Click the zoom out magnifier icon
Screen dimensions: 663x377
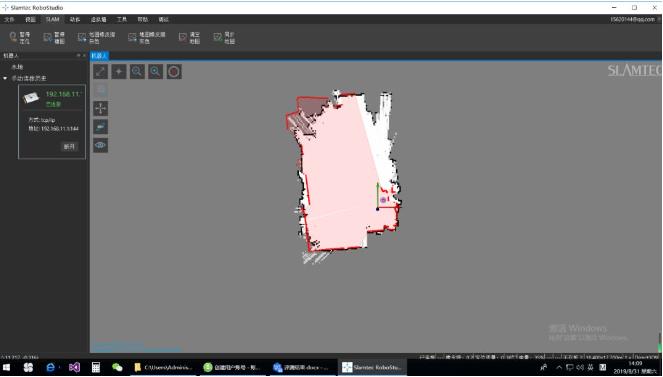click(137, 71)
